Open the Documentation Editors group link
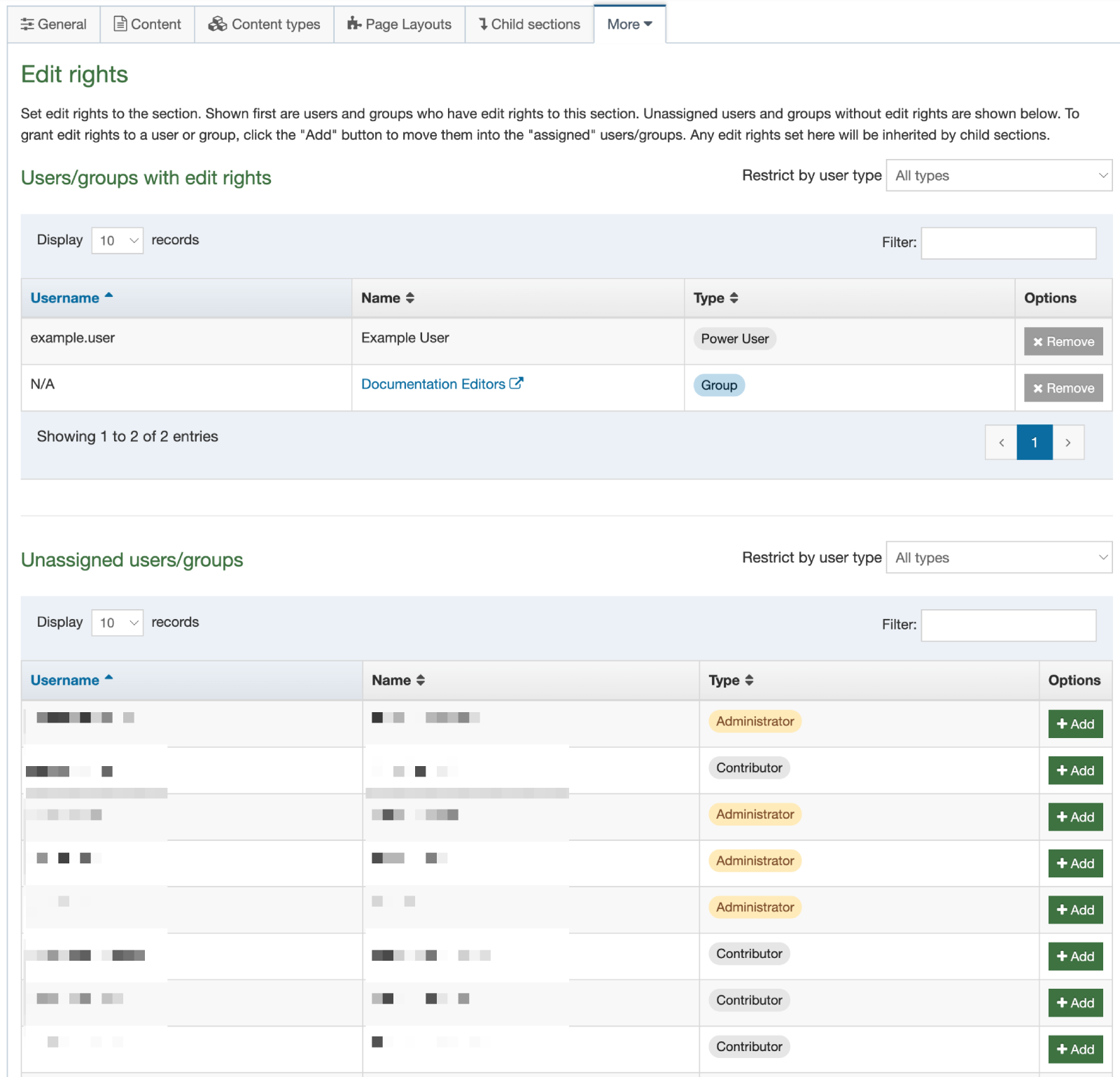This screenshot has height=1077, width=1120. tap(432, 383)
